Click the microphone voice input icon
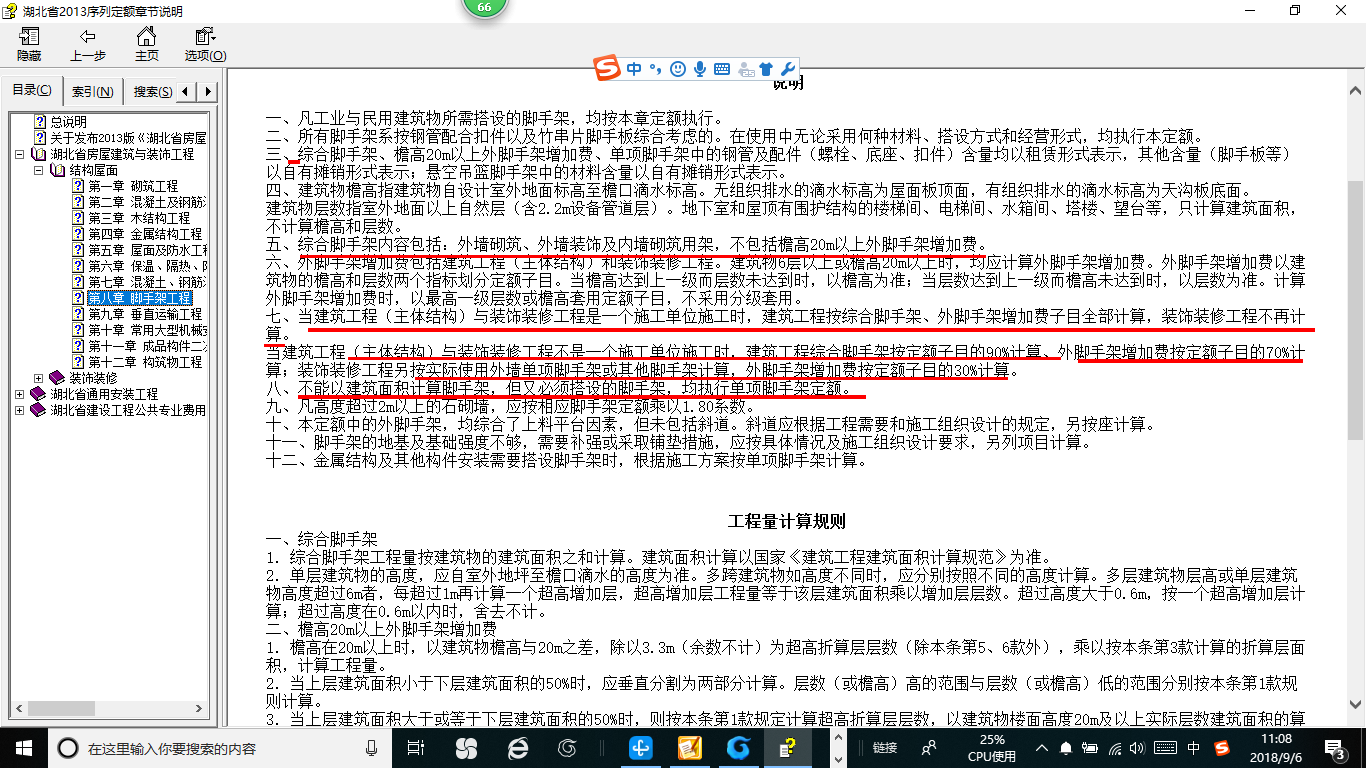This screenshot has width=1366, height=768. point(700,69)
